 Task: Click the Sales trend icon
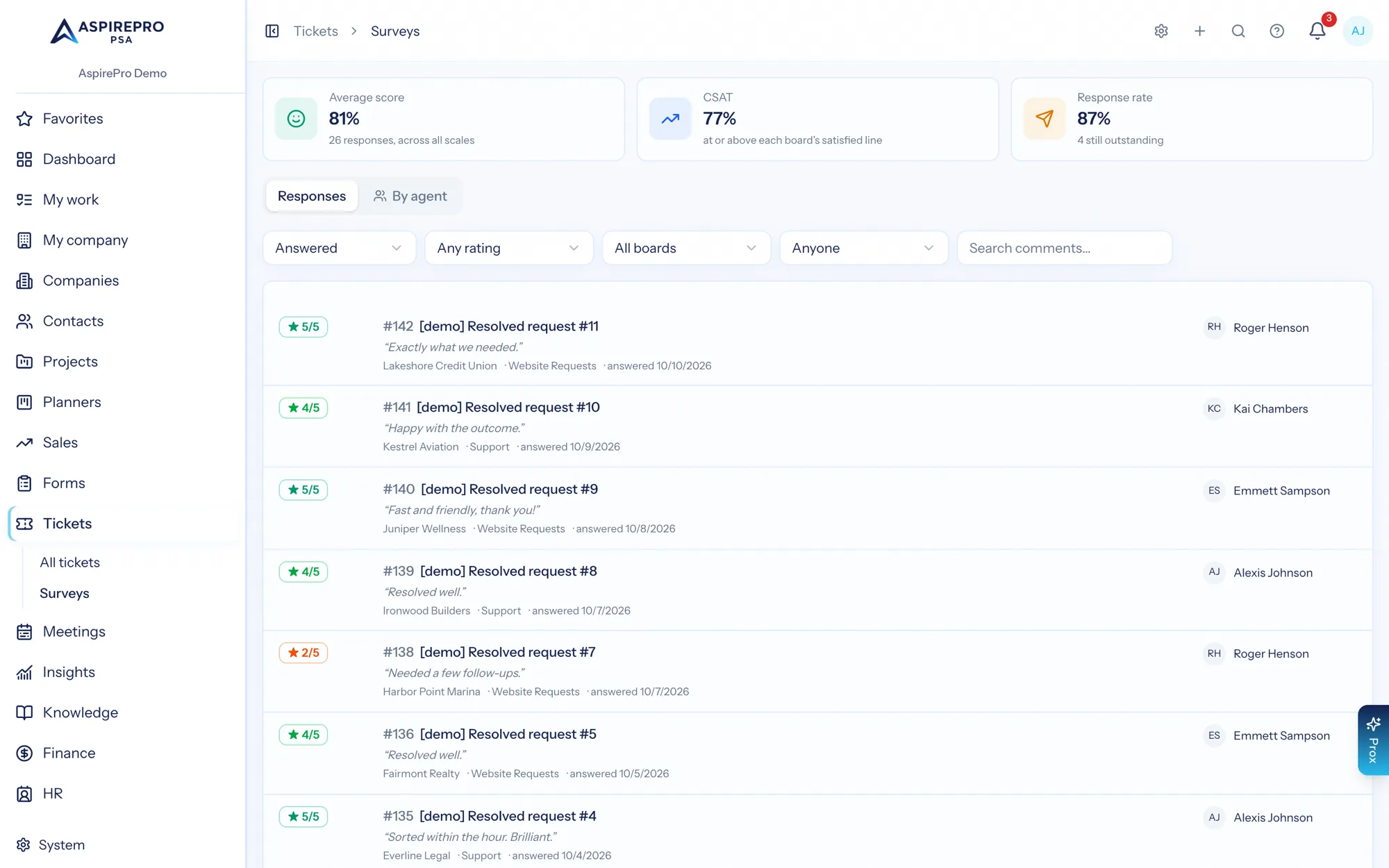coord(24,443)
